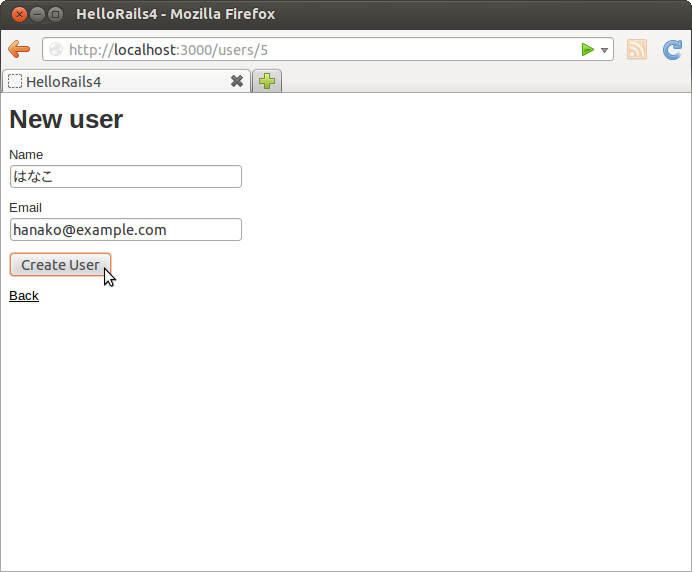Minimize the Firefox window
This screenshot has height=572, width=692.
point(37,14)
